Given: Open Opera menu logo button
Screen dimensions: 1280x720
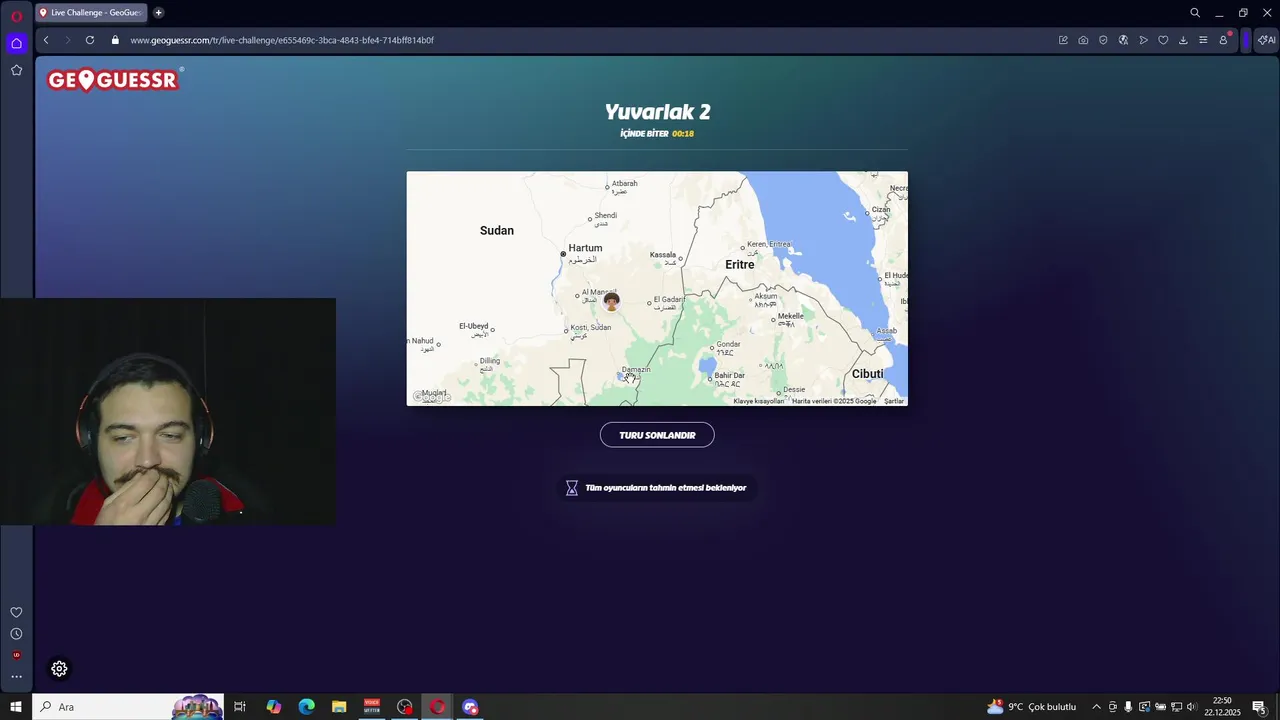Looking at the screenshot, I should tap(16, 15).
